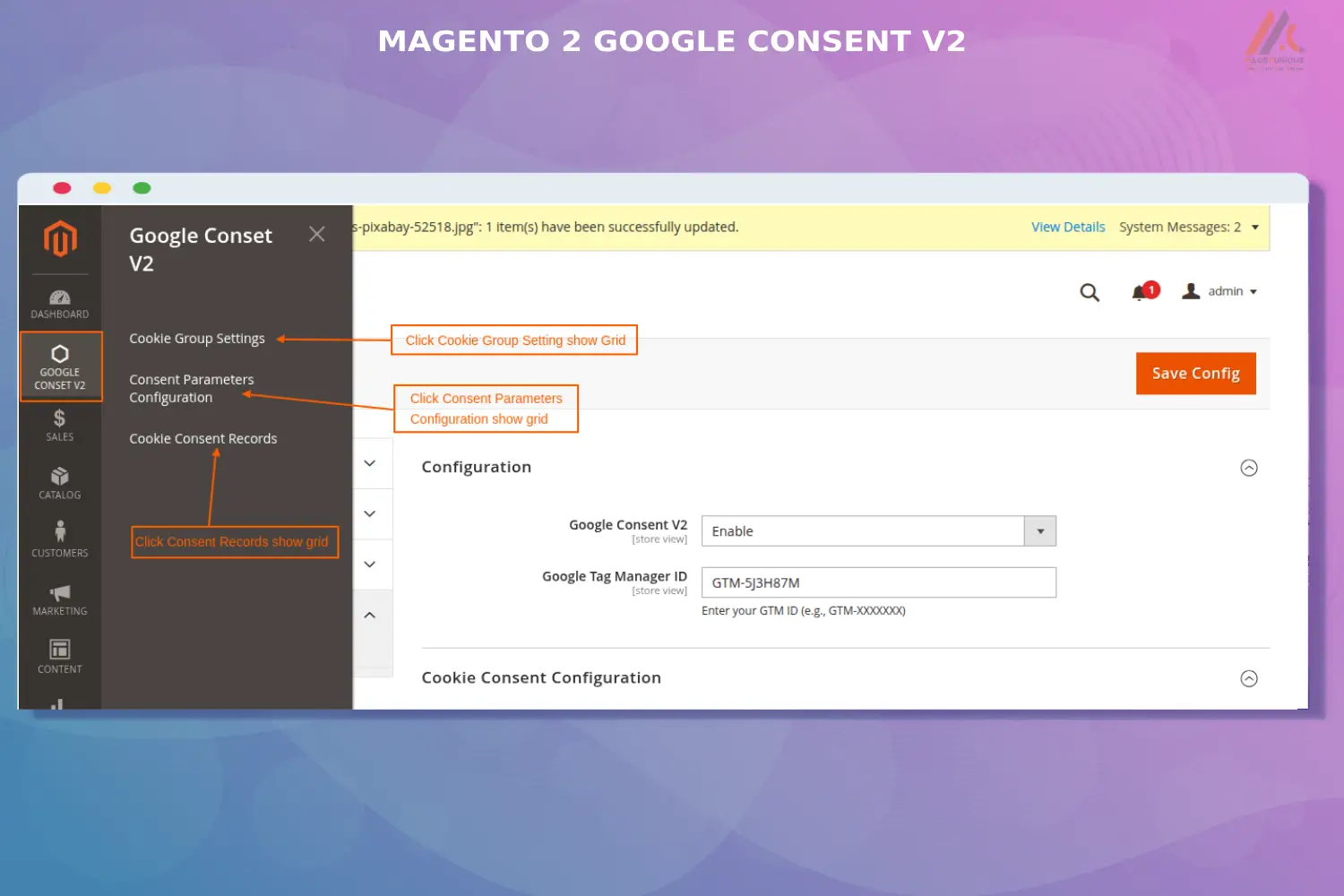Open the Google Consent V2 Enable dropdown
The image size is (1344, 896).
(1039, 530)
